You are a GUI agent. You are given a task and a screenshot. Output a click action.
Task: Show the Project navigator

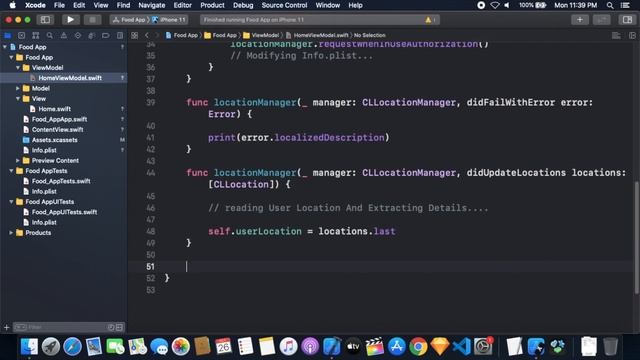tap(8, 36)
